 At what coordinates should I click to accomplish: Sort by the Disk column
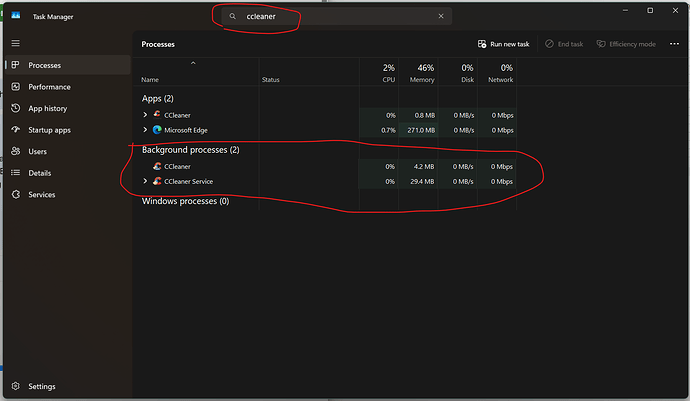[x=467, y=80]
